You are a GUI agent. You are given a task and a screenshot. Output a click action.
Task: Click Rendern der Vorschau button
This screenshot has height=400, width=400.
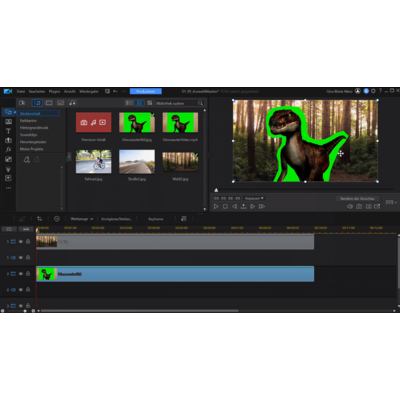click(357, 199)
